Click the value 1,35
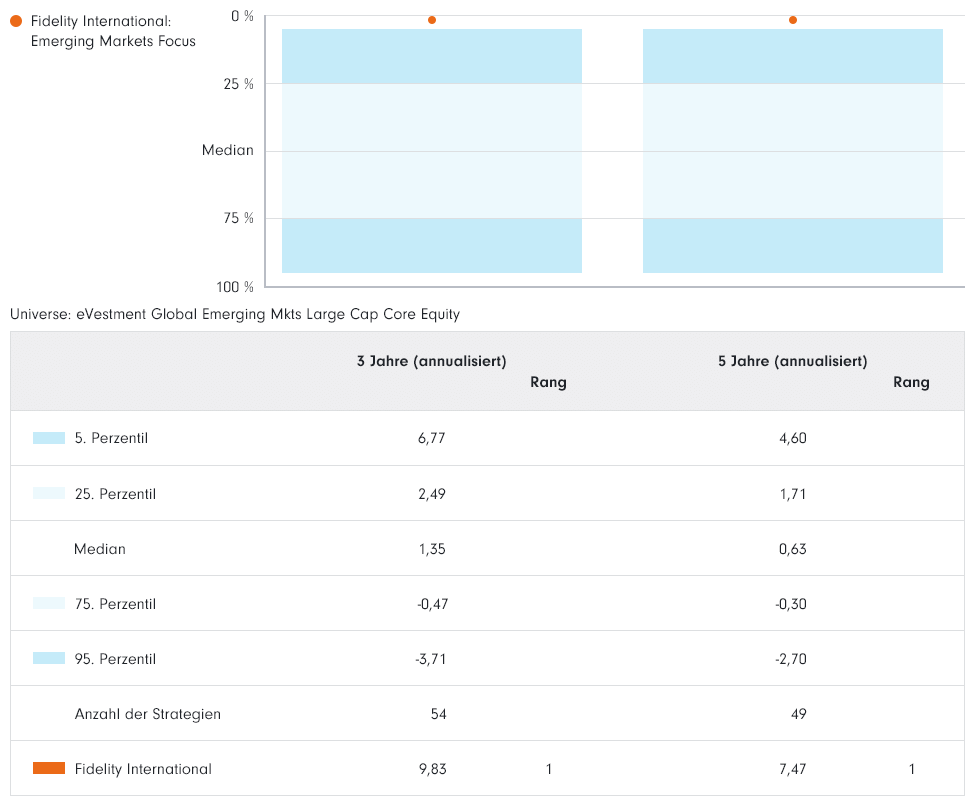This screenshot has height=806, width=975. (432, 549)
